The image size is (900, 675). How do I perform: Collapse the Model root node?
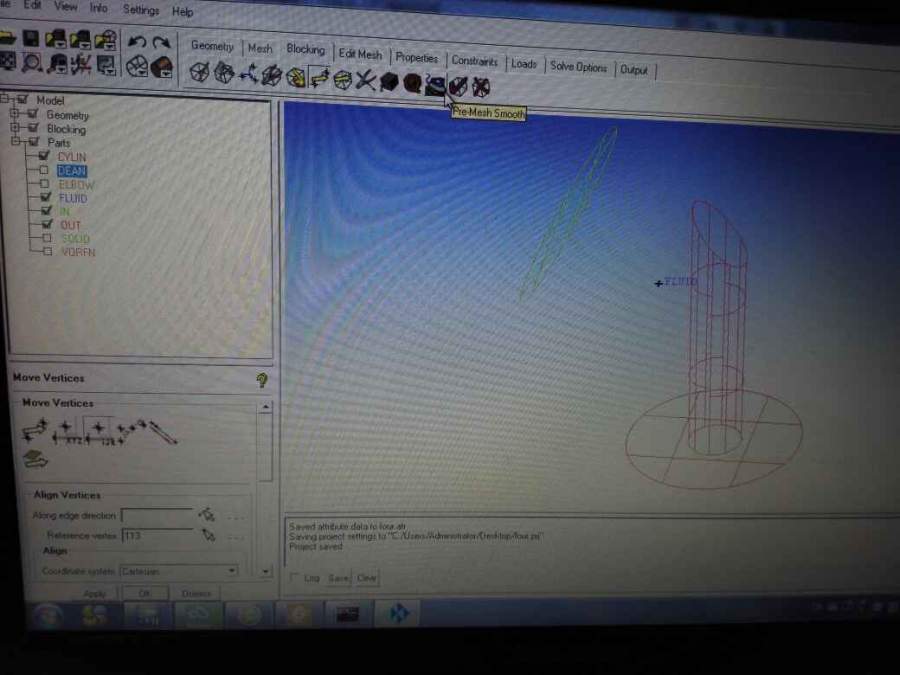pyautogui.click(x=5, y=99)
